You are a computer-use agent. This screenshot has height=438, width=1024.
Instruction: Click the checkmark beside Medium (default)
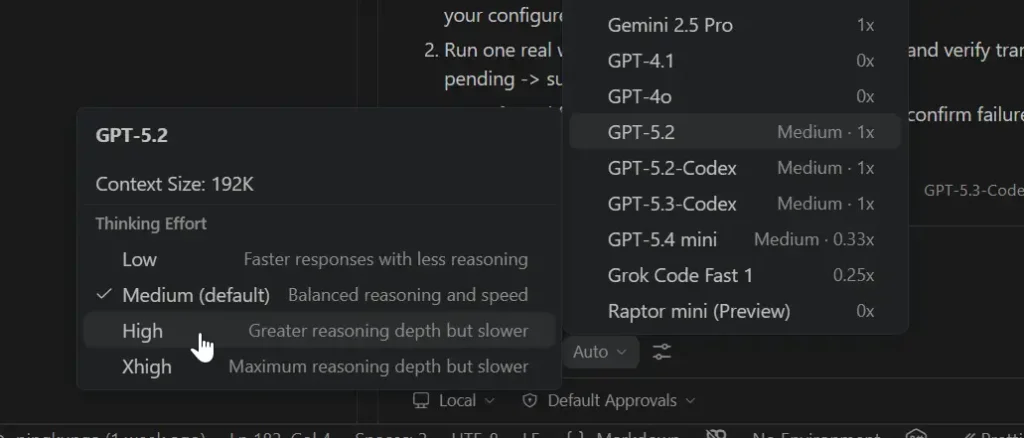click(x=103, y=295)
